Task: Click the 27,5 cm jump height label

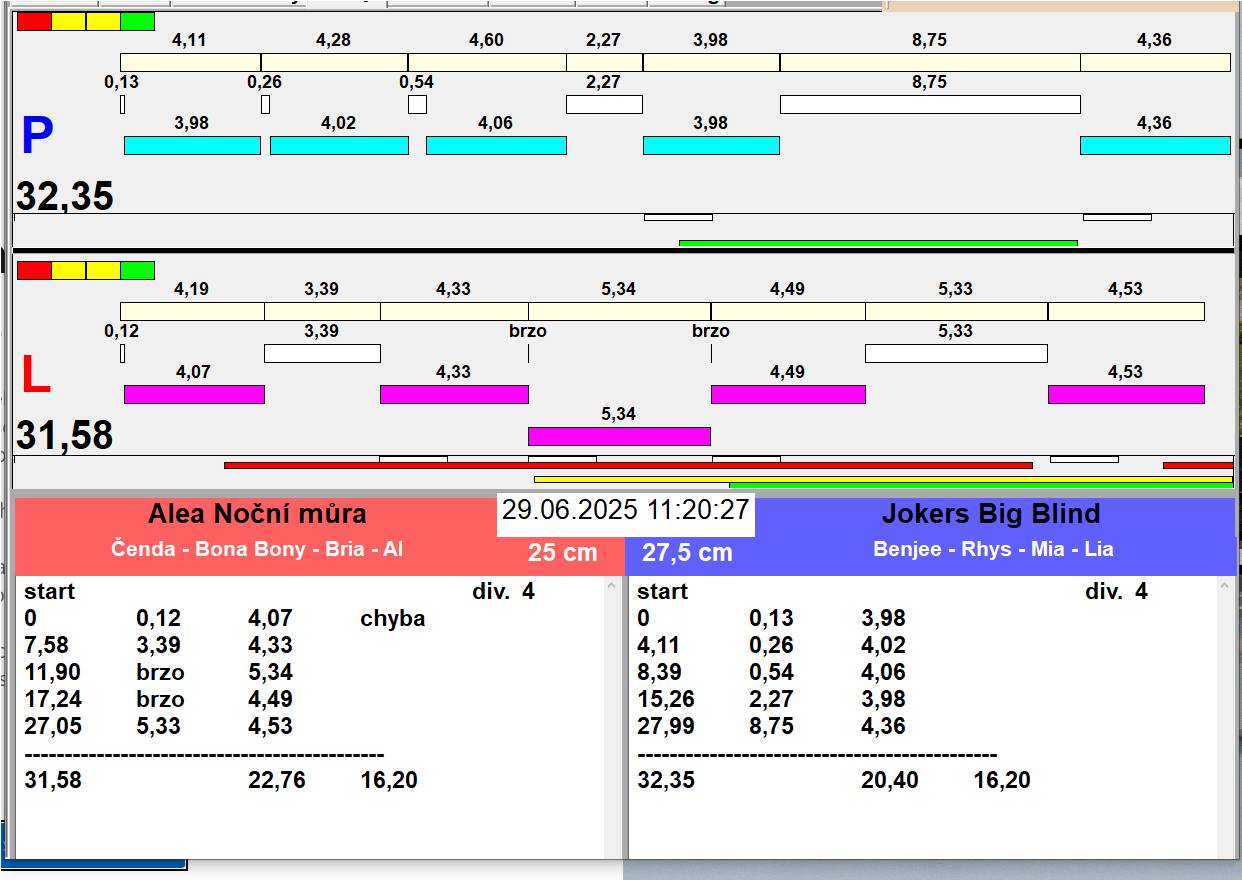Action: [687, 552]
